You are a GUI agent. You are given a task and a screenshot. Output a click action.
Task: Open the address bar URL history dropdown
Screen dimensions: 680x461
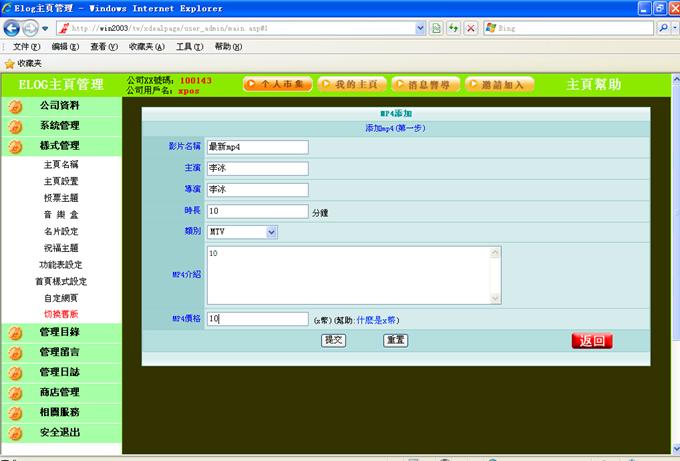pos(420,28)
